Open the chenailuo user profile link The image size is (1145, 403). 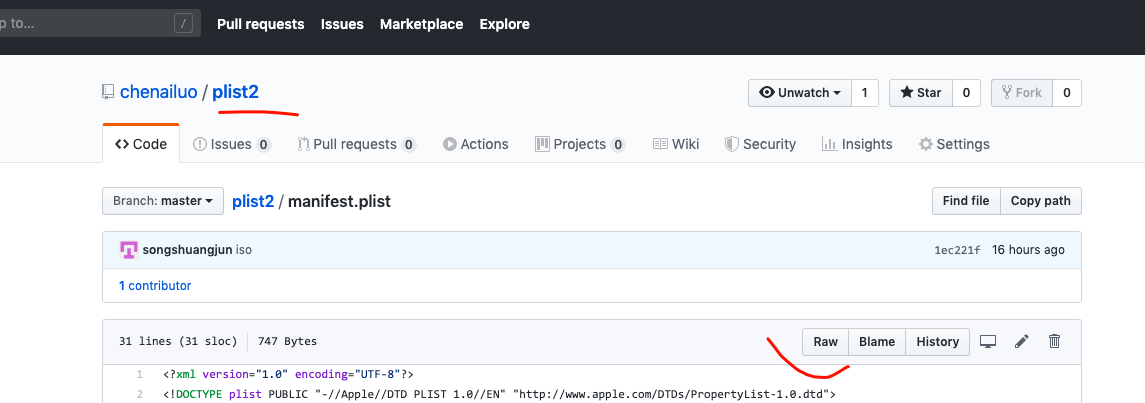(x=158, y=92)
